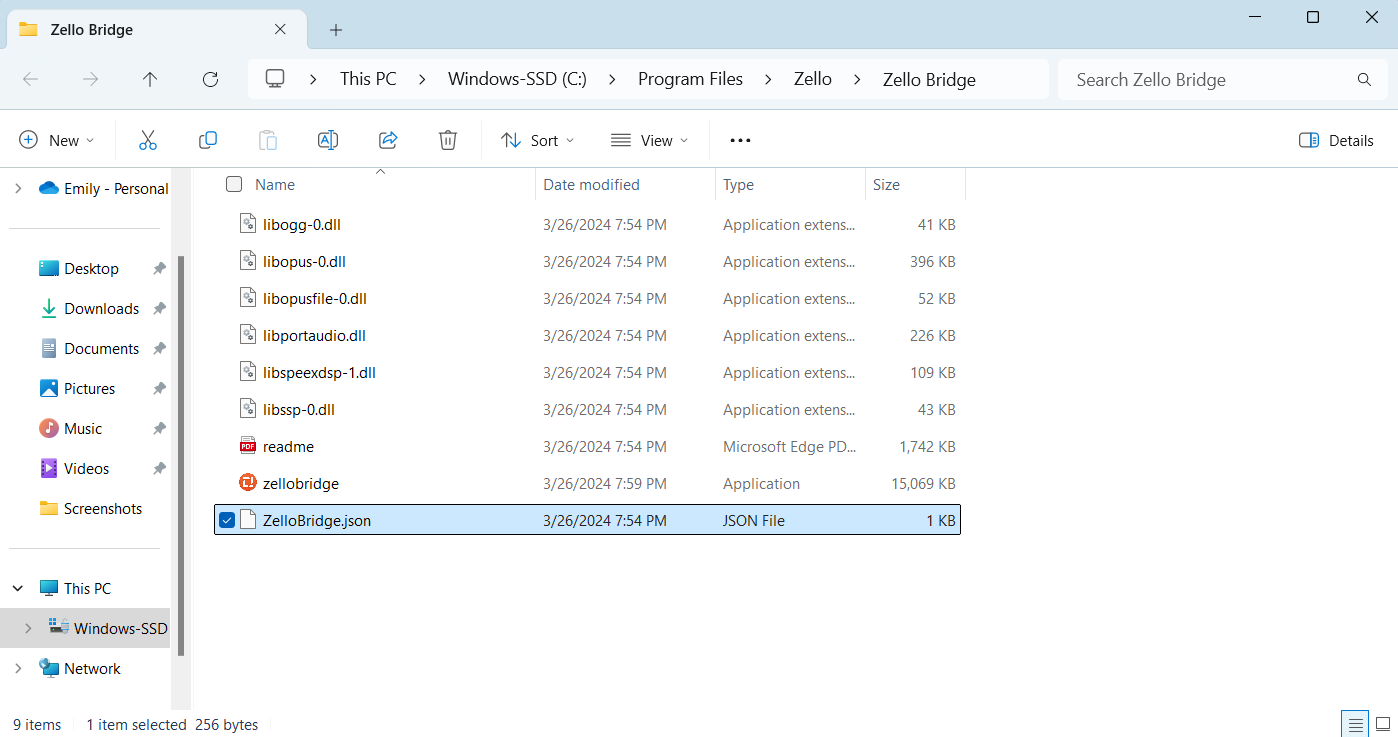Click the pin icon beside Music
The width and height of the screenshot is (1398, 737).
pos(159,428)
